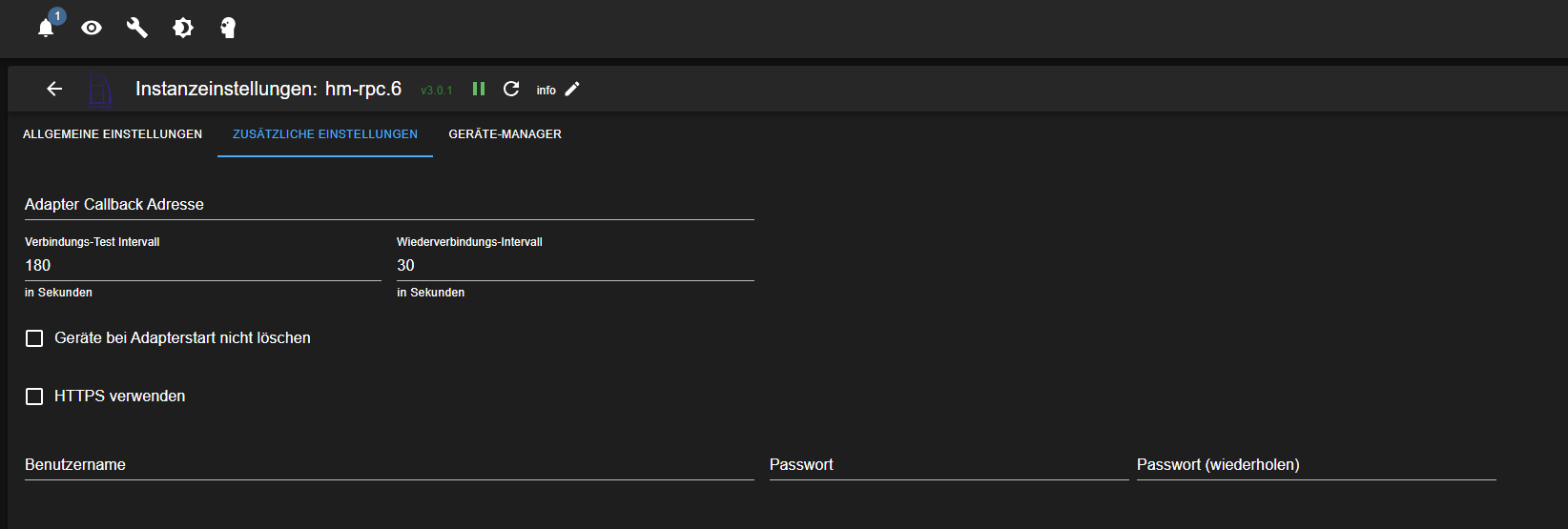Pause the hm-rpc.6 instance
The image size is (1568, 529).
[x=479, y=89]
